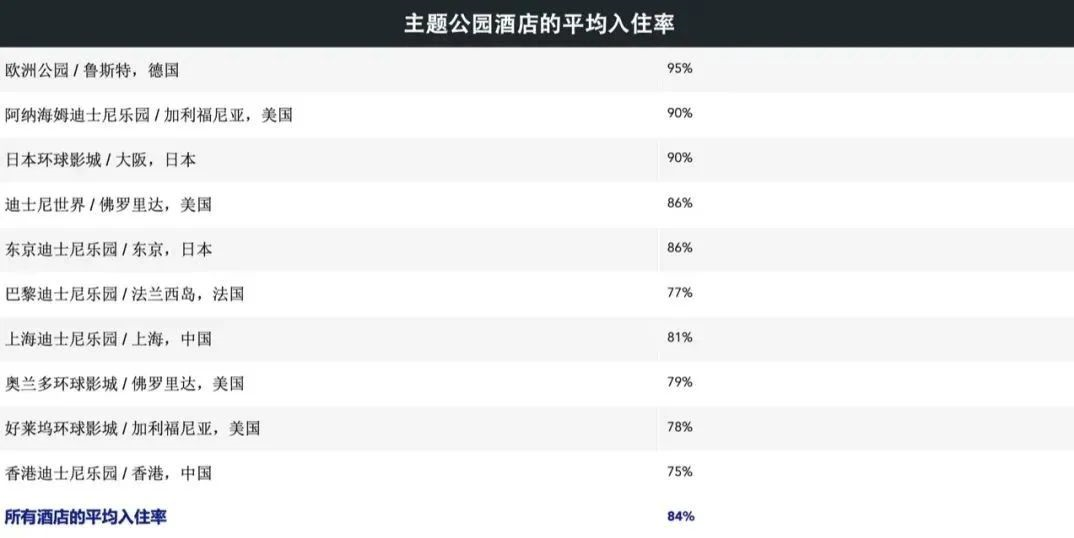This screenshot has height=538, width=1074.
Task: Select 奥兰多环球影城 / 佛罗里达，美国 row
Action: pos(537,383)
